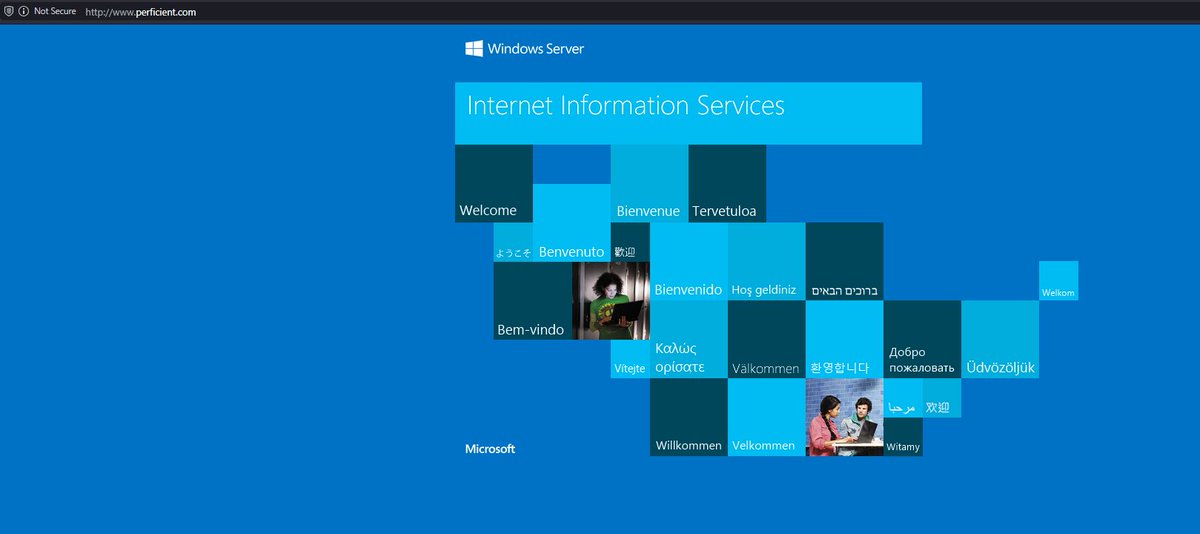Click the مرحبا tile
Screen dimensions: 1200x534
coord(903,398)
